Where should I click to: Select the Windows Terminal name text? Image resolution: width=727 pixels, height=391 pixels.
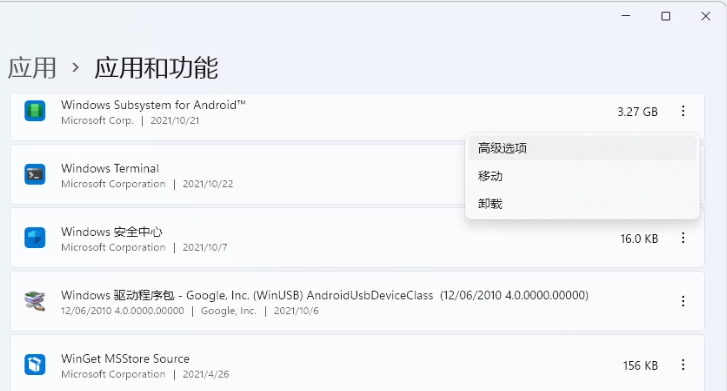point(110,168)
